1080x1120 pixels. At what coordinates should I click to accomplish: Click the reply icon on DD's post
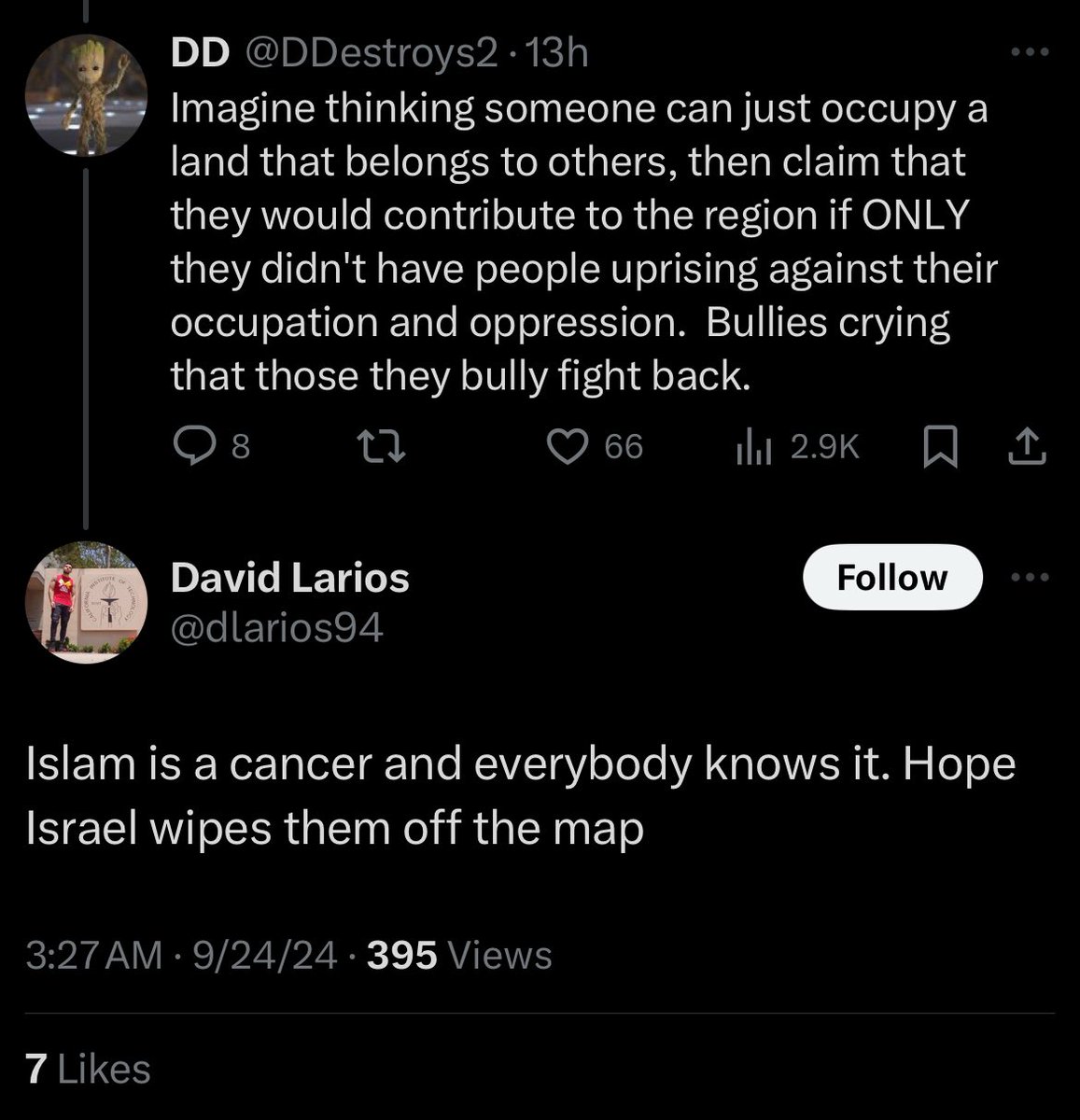point(194,449)
